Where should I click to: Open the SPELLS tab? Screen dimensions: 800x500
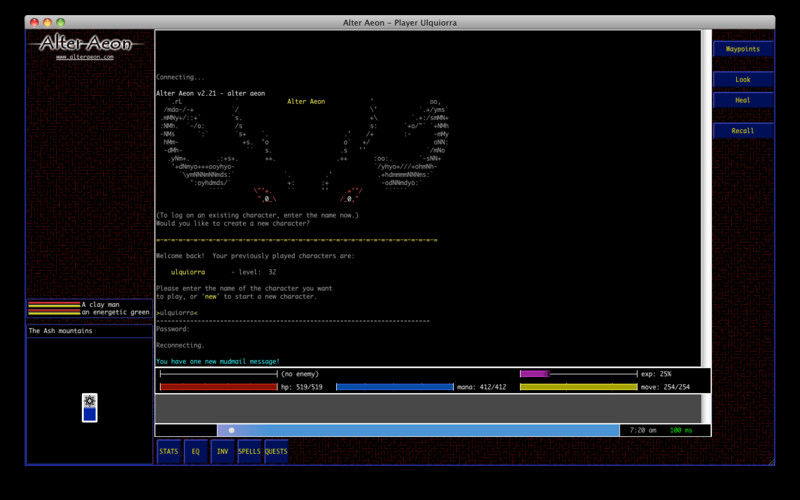[x=249, y=452]
